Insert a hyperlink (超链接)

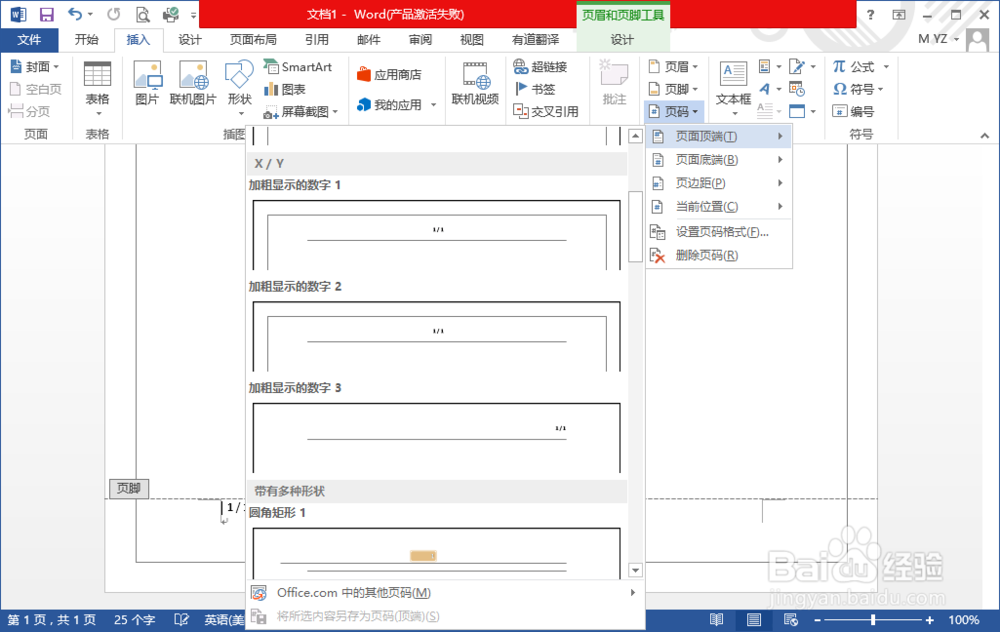click(540, 66)
